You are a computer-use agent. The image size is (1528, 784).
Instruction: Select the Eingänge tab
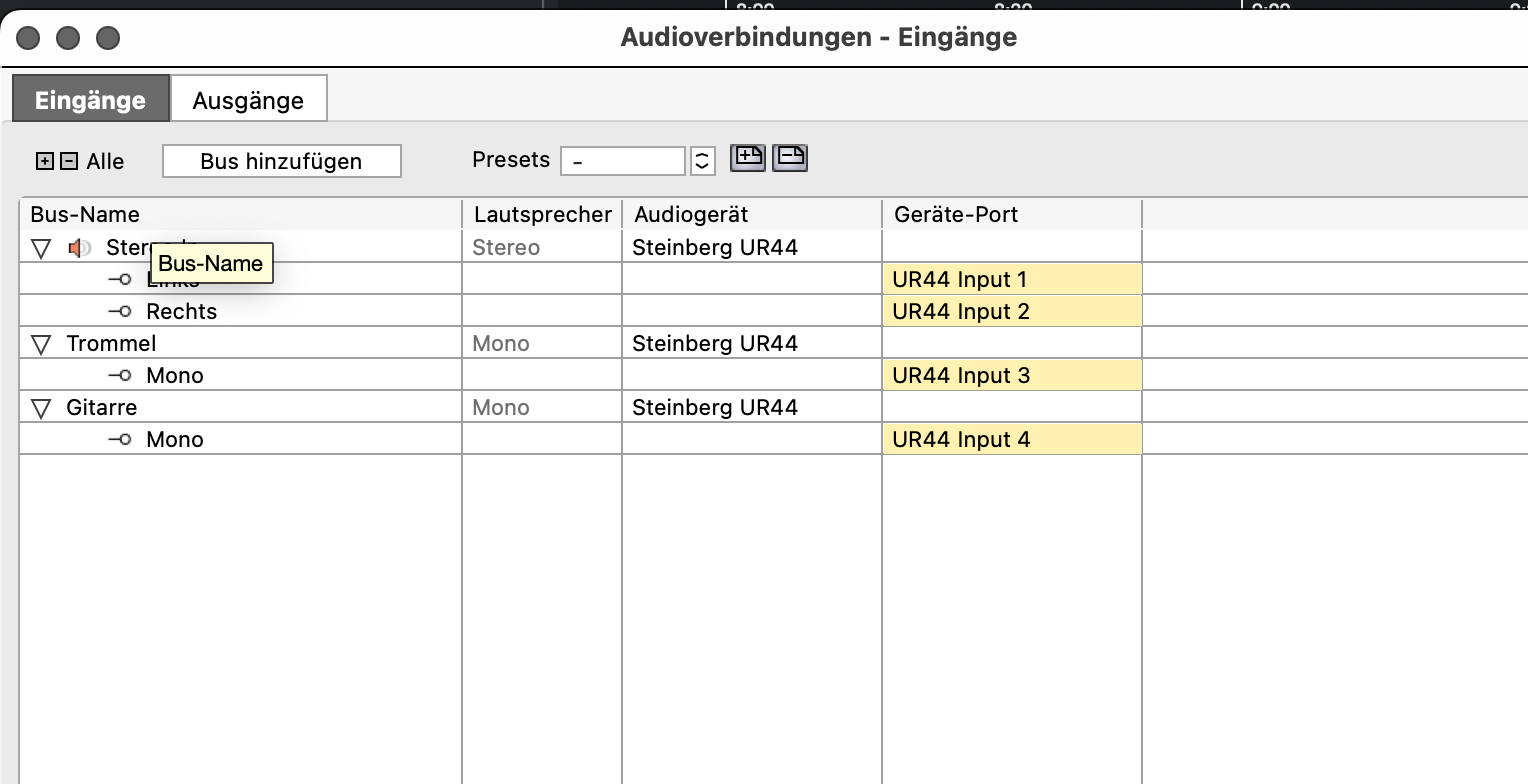pyautogui.click(x=90, y=100)
